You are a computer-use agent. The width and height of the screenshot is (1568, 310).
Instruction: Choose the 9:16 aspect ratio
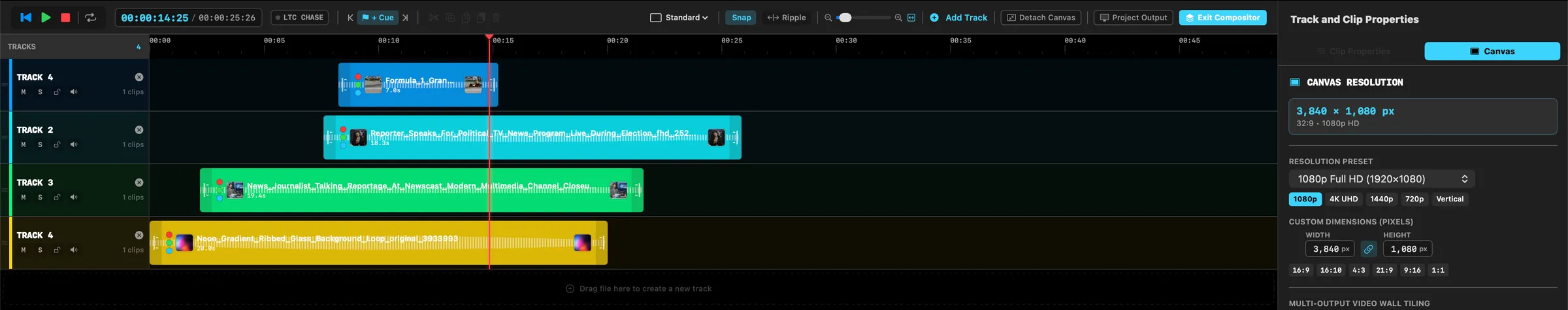[x=1412, y=270]
